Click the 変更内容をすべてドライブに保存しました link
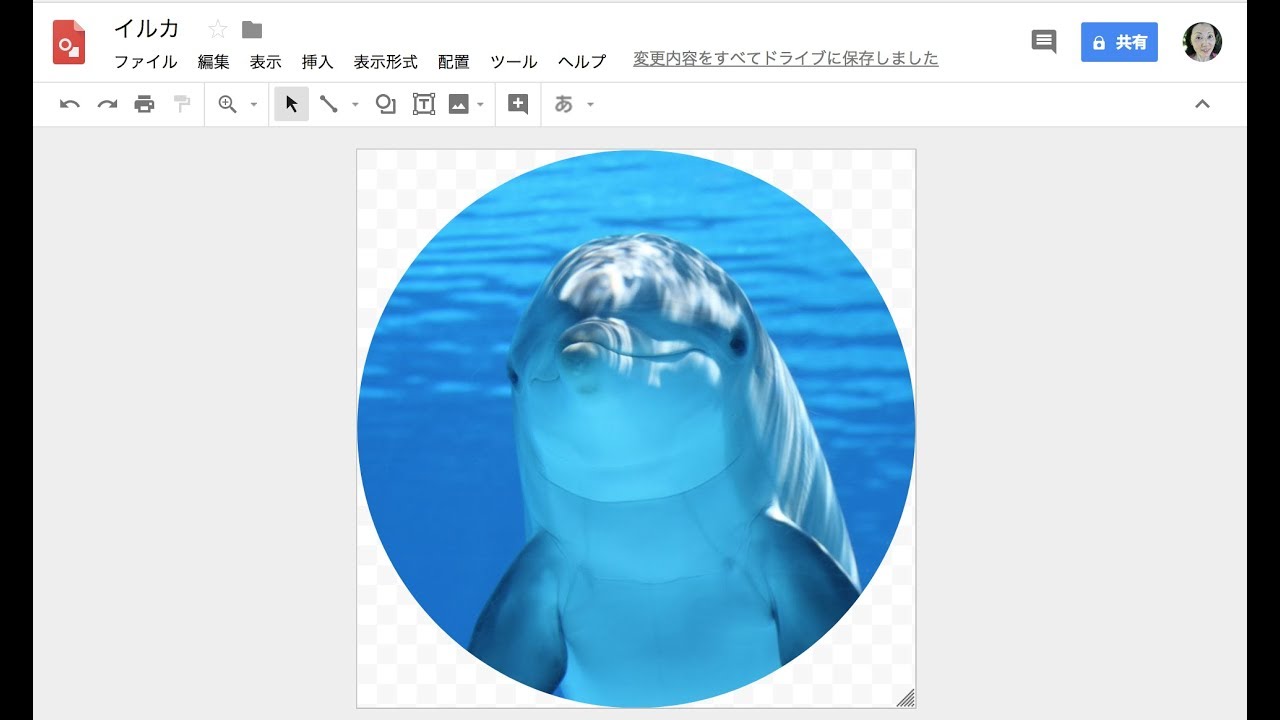The image size is (1280, 720). [x=785, y=59]
